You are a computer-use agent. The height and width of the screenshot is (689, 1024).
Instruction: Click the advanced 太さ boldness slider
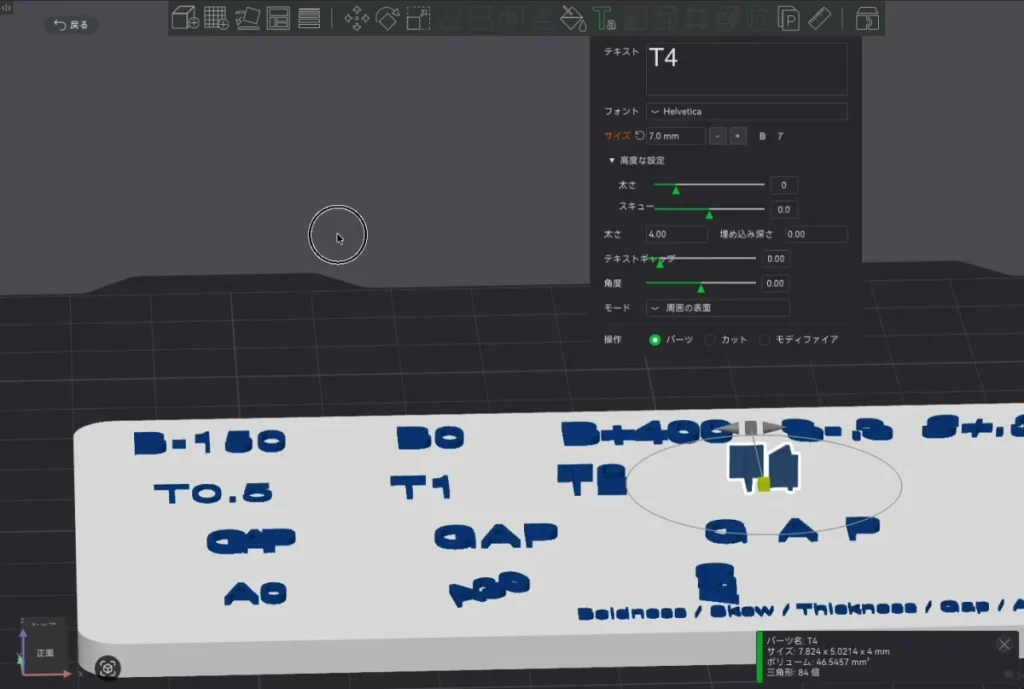[709, 185]
